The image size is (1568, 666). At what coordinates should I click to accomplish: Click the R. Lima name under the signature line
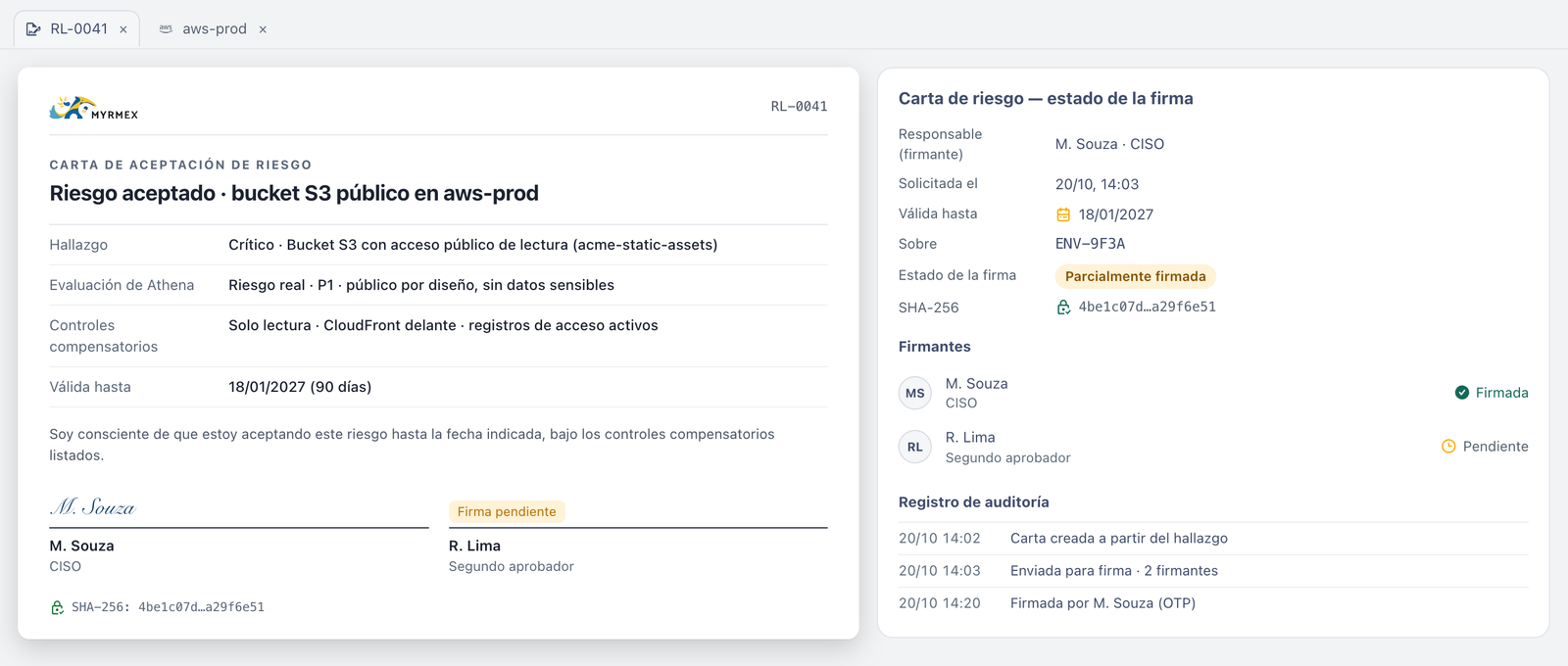474,546
